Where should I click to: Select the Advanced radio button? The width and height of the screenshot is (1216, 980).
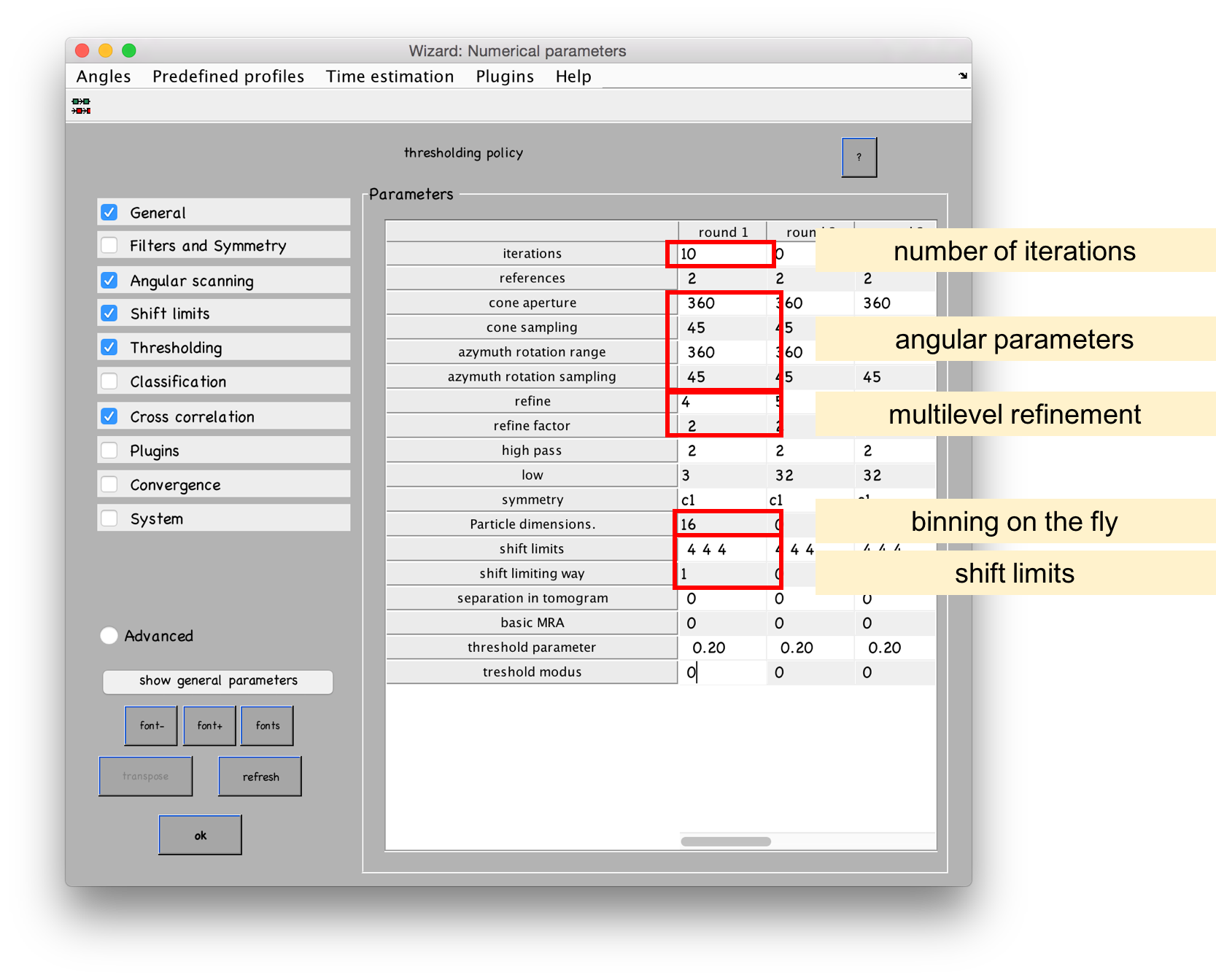point(109,636)
